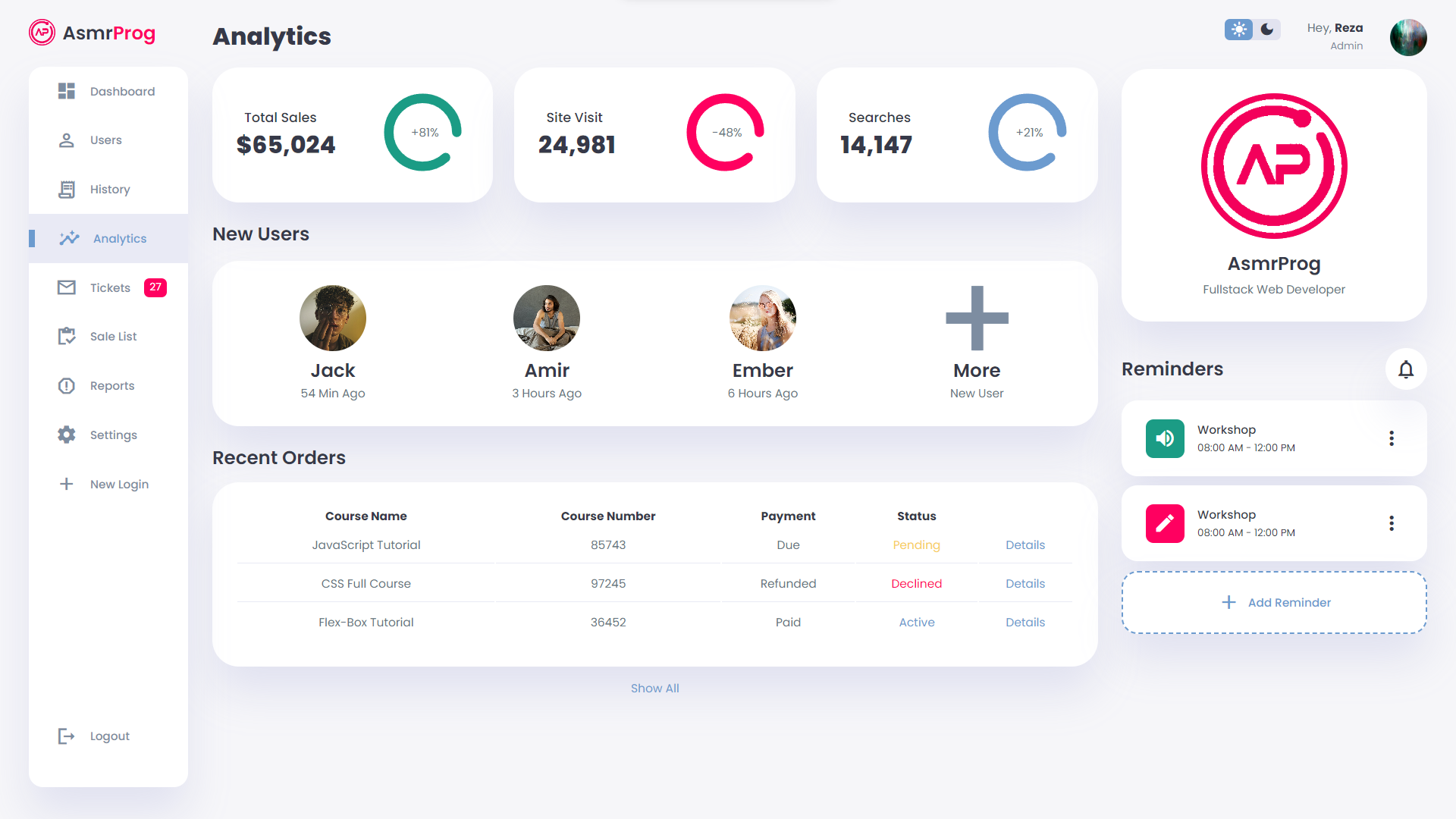Screen dimensions: 1456x819
Task: Click the Dashboard grid icon in sidebar
Action: [67, 91]
